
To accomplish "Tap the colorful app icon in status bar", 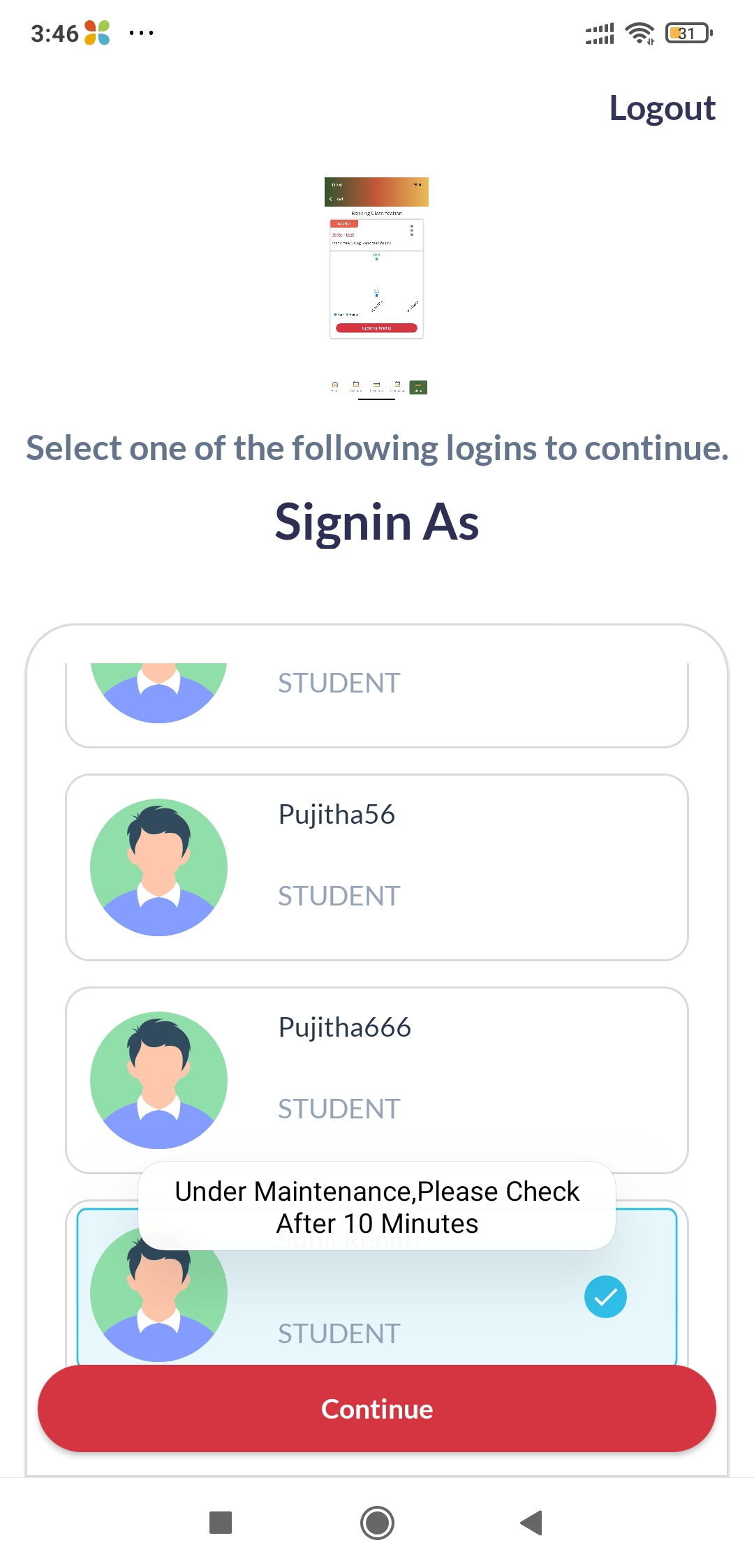I will pos(97,33).
